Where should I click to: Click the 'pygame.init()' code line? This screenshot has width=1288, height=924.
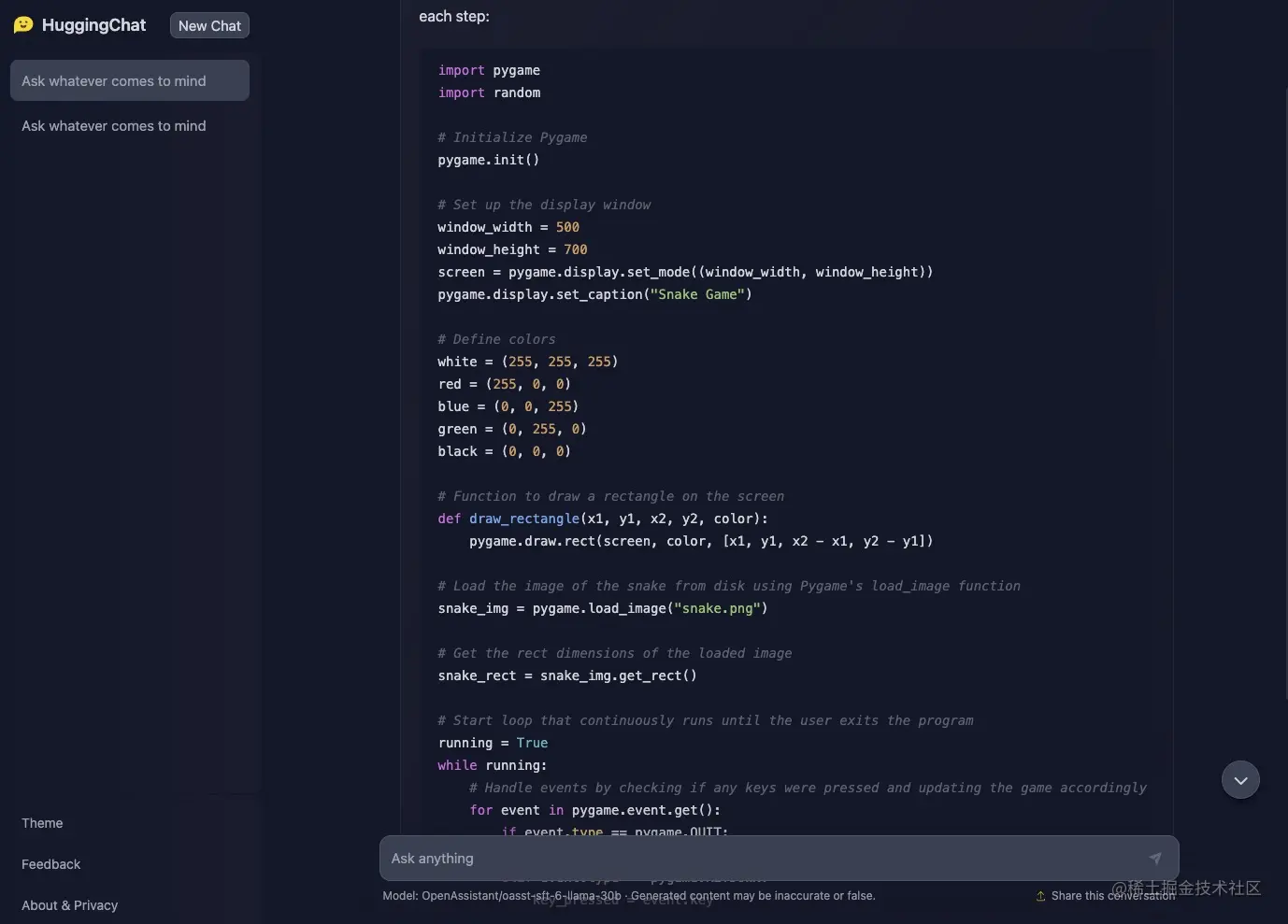489,160
